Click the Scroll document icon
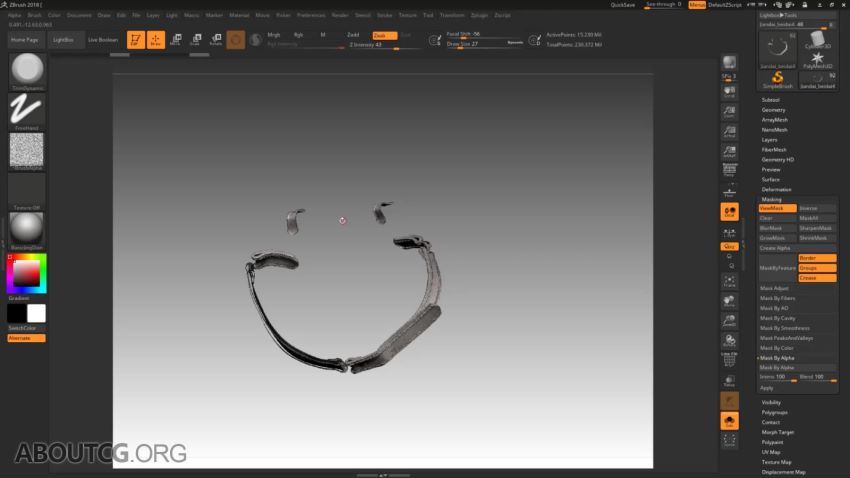850x478 pixels. [x=730, y=92]
